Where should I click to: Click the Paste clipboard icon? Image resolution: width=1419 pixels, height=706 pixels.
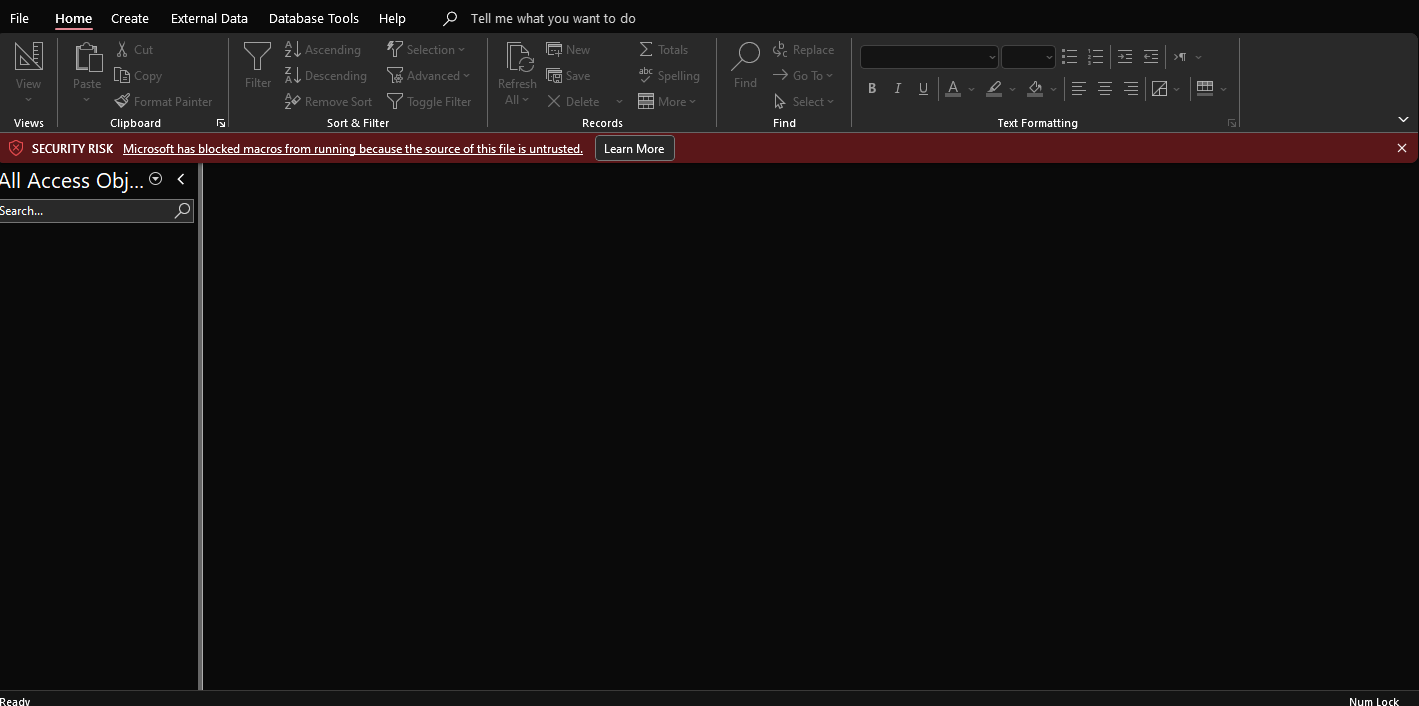(x=87, y=58)
